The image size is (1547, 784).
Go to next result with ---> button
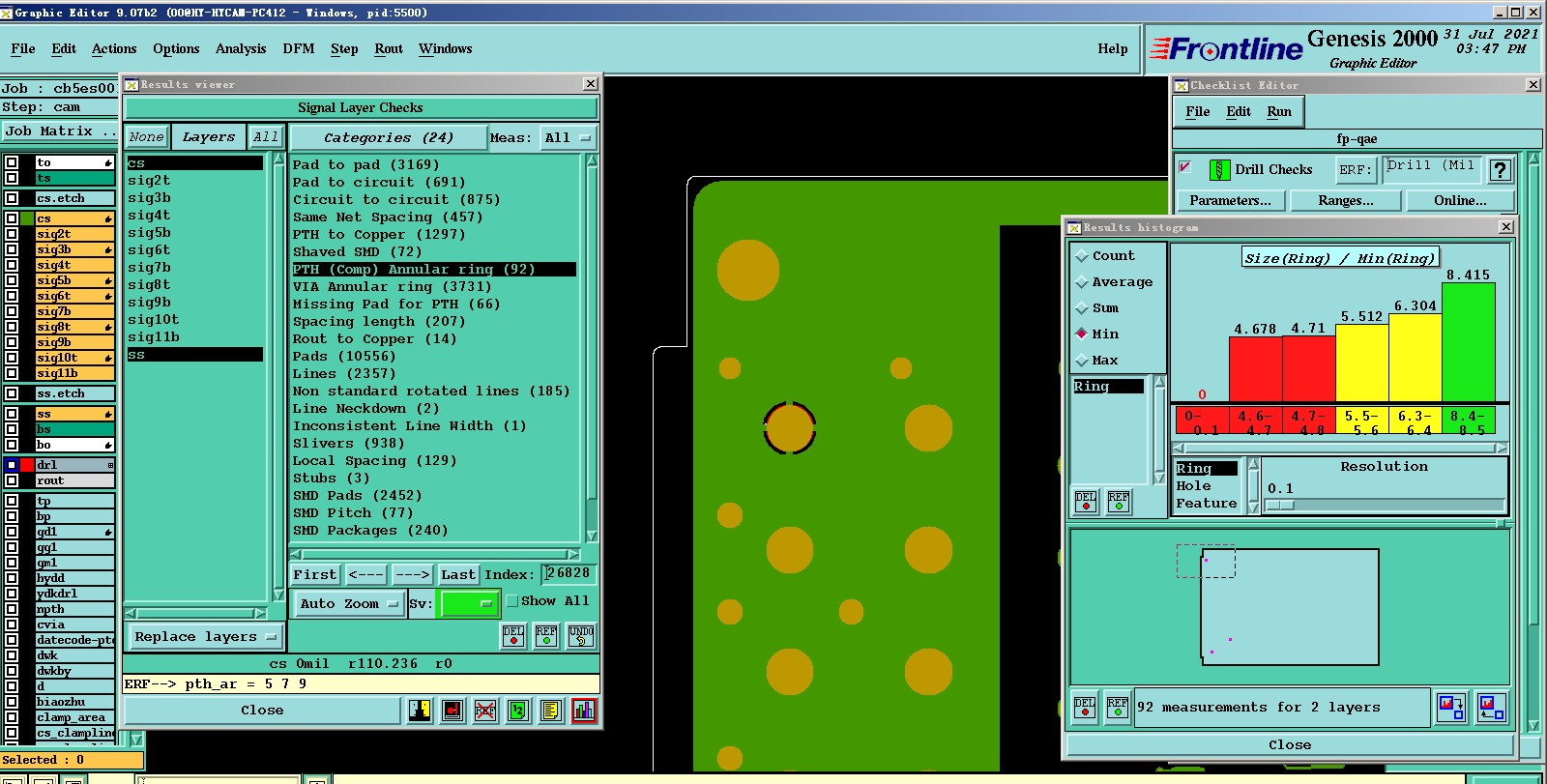(x=413, y=574)
